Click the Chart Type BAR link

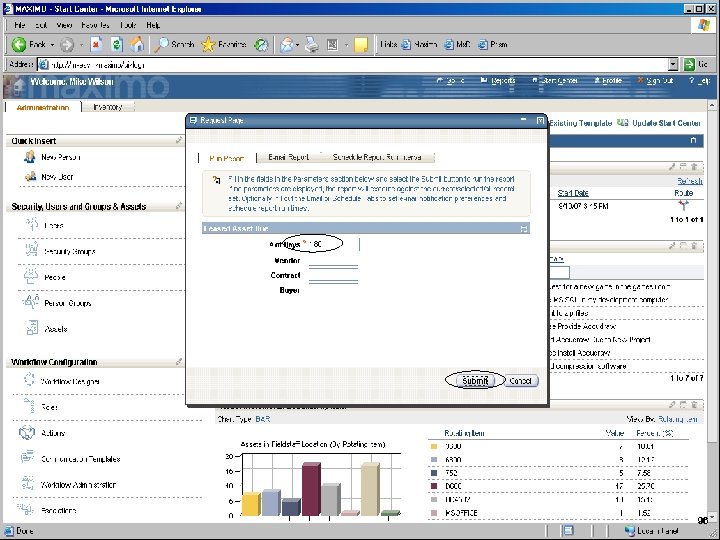[263, 419]
